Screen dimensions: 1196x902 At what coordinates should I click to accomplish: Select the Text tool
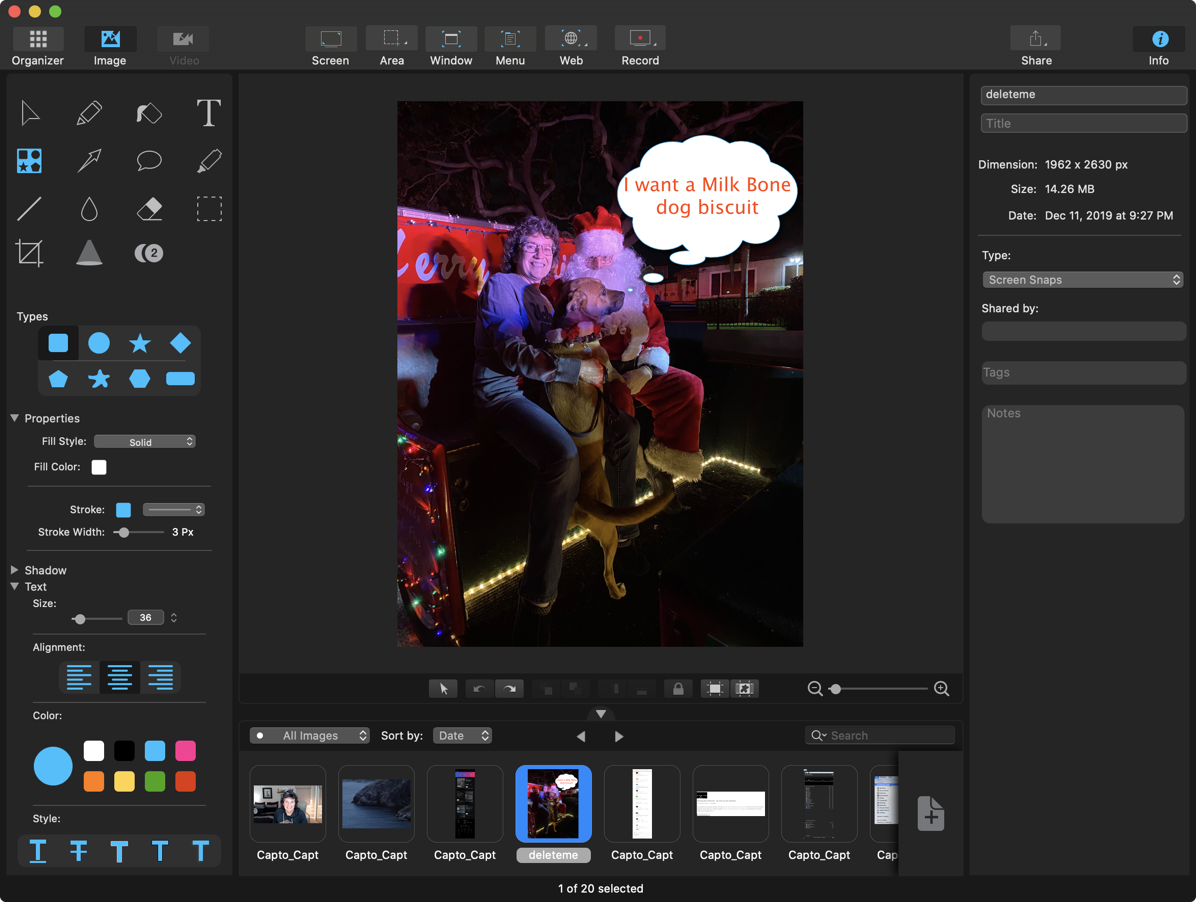(208, 113)
